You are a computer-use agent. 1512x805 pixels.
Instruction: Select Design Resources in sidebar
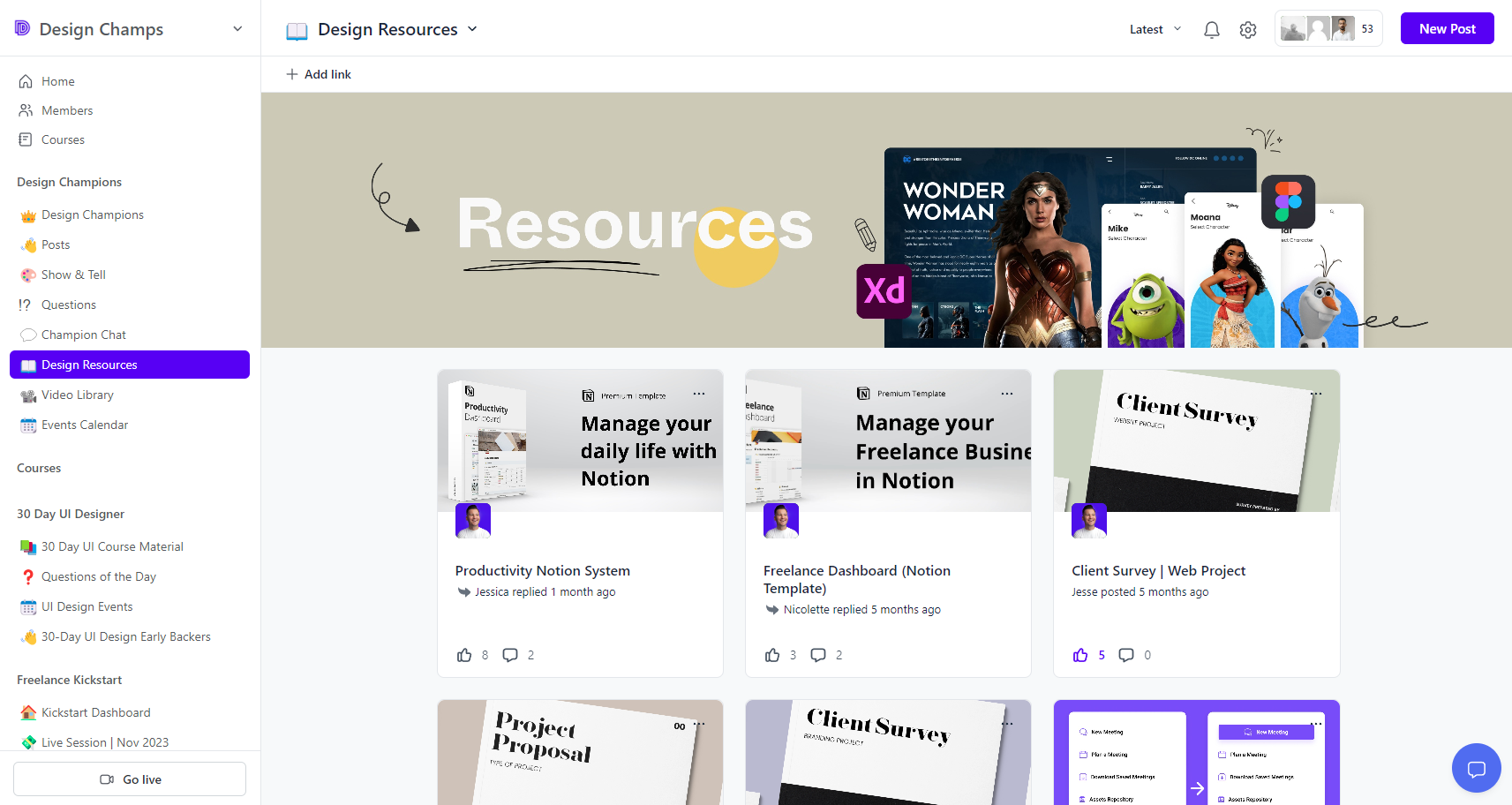130,365
